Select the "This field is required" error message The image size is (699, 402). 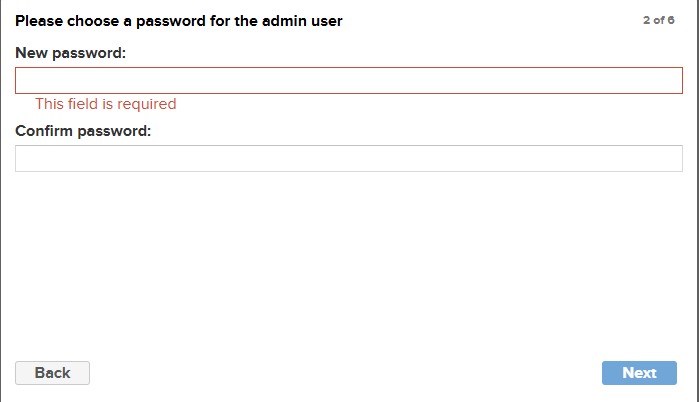pos(105,104)
